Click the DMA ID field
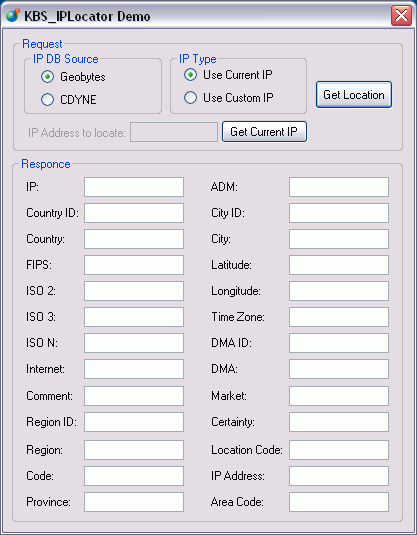This screenshot has width=417, height=535. click(x=339, y=343)
